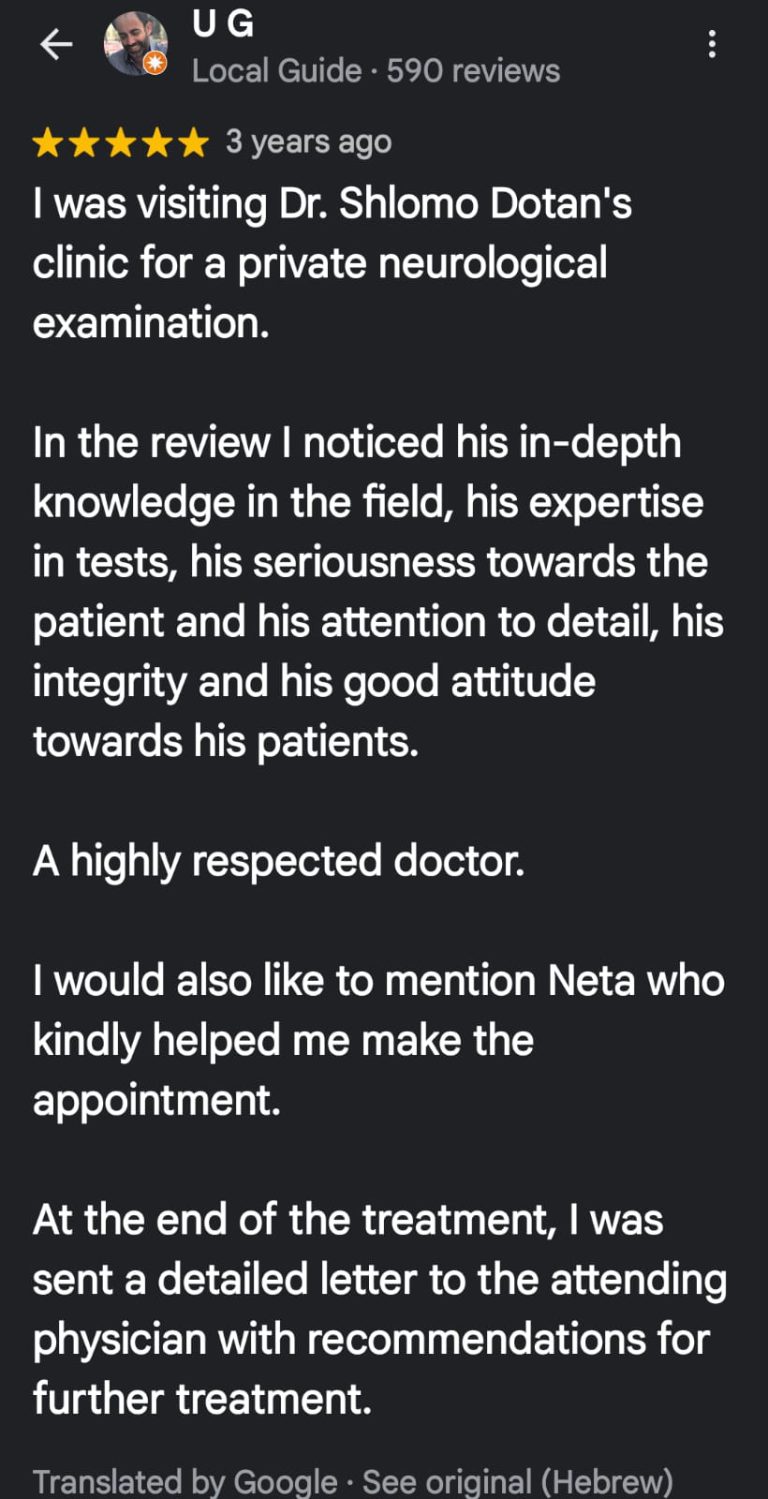Tap the Translated by Google text
The width and height of the screenshot is (768, 1499).
(185, 1481)
